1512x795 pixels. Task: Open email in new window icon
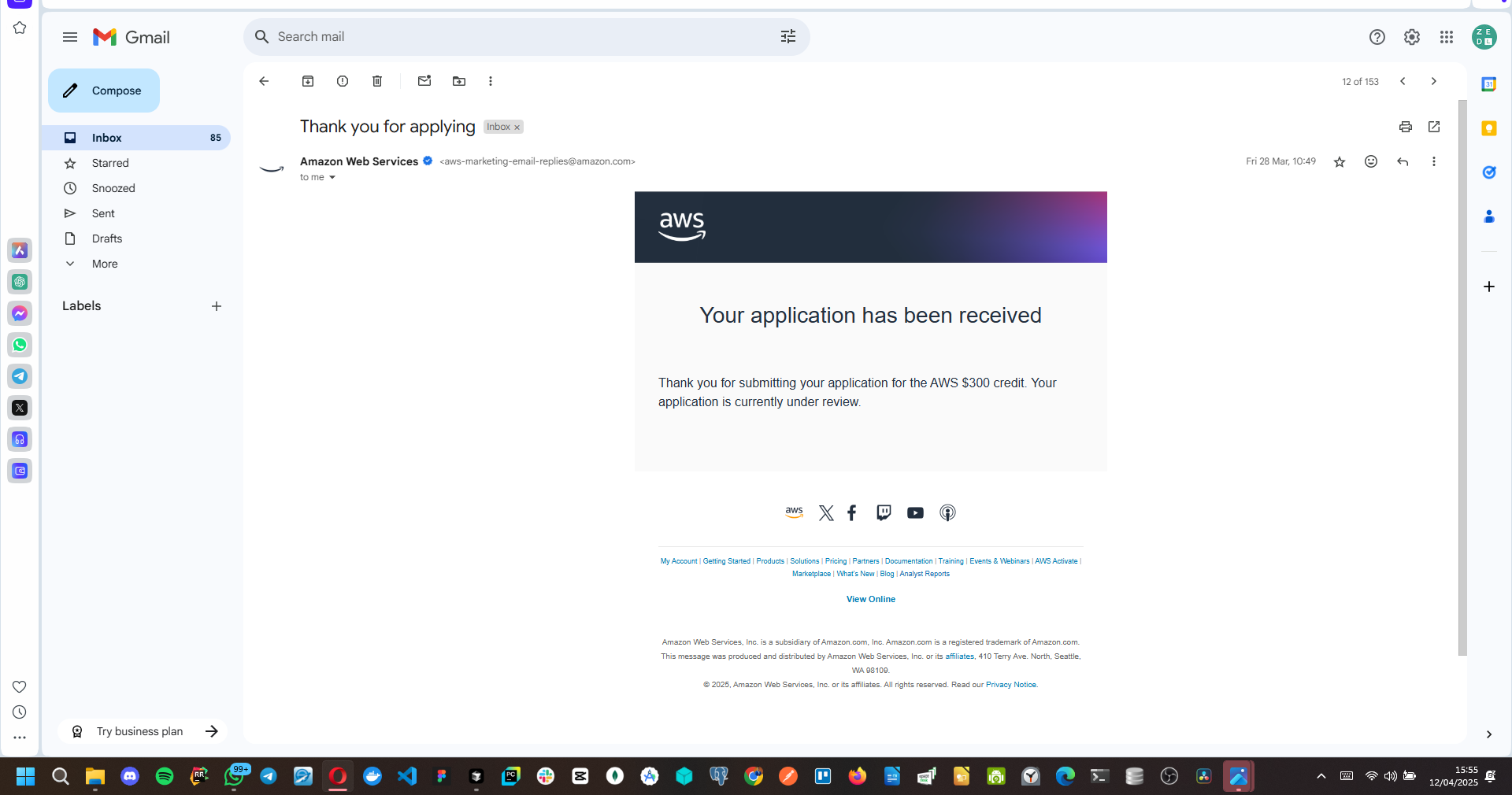pyautogui.click(x=1434, y=127)
